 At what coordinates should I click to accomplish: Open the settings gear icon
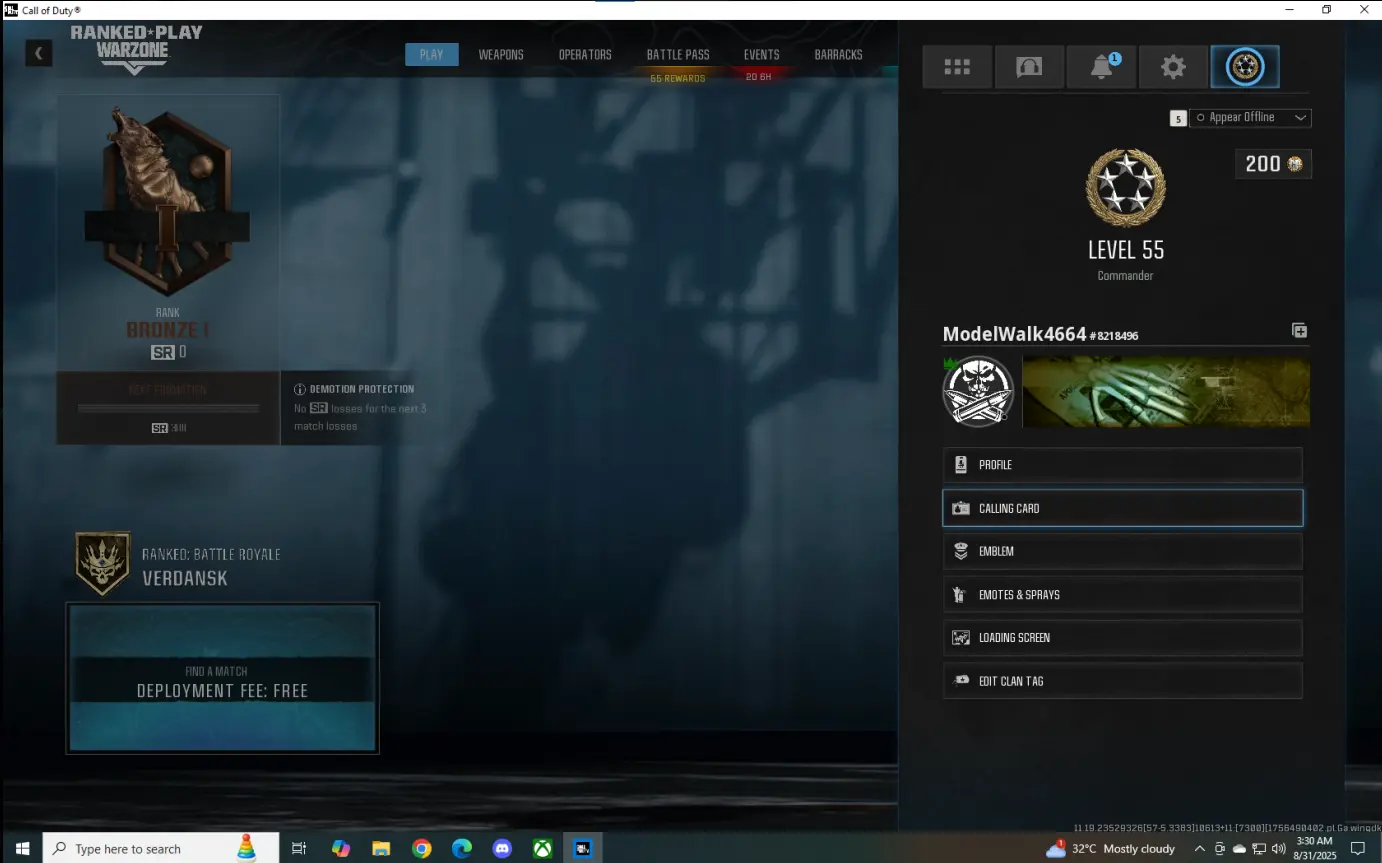(1173, 67)
